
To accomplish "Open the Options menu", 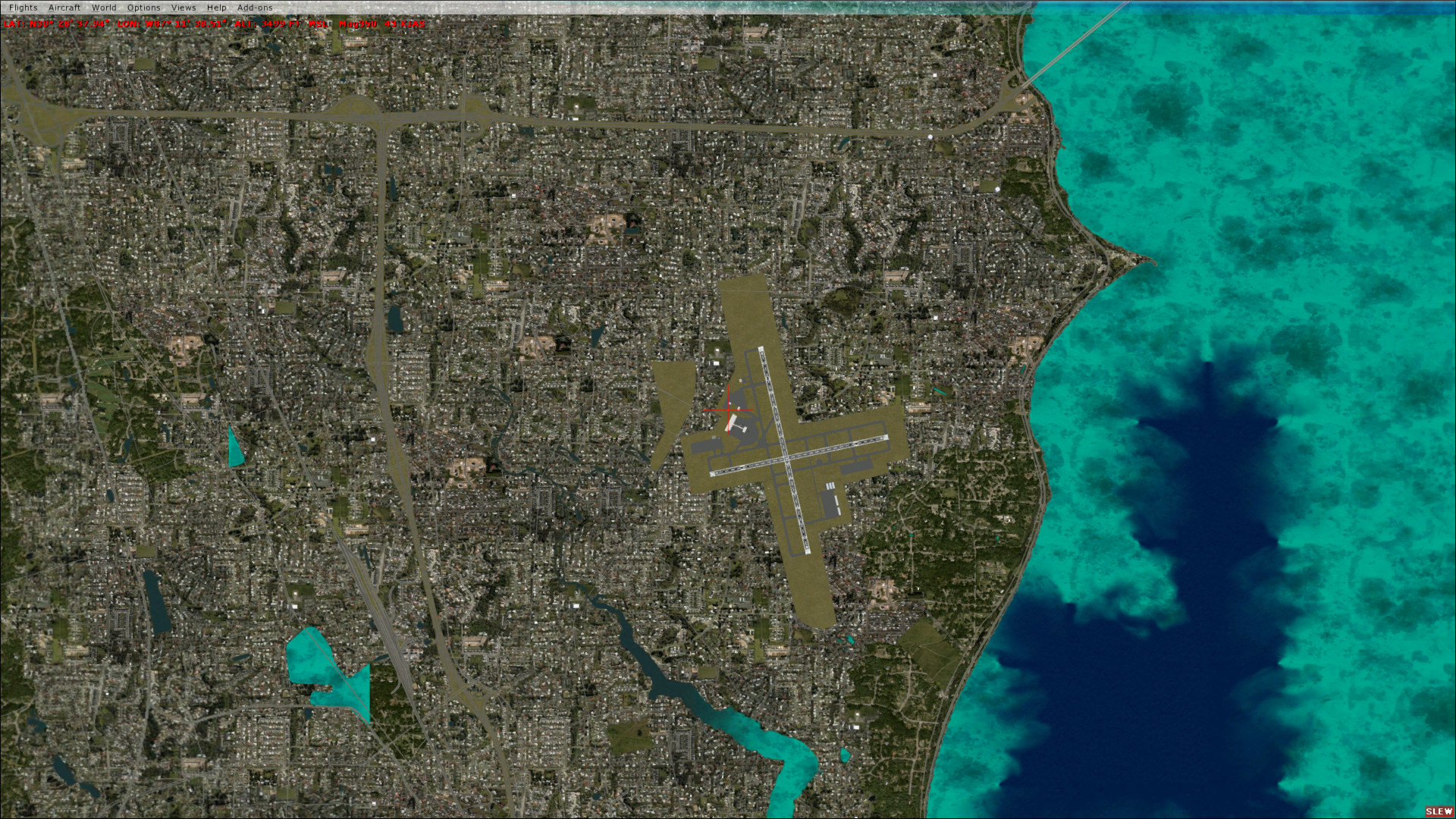I will (143, 8).
